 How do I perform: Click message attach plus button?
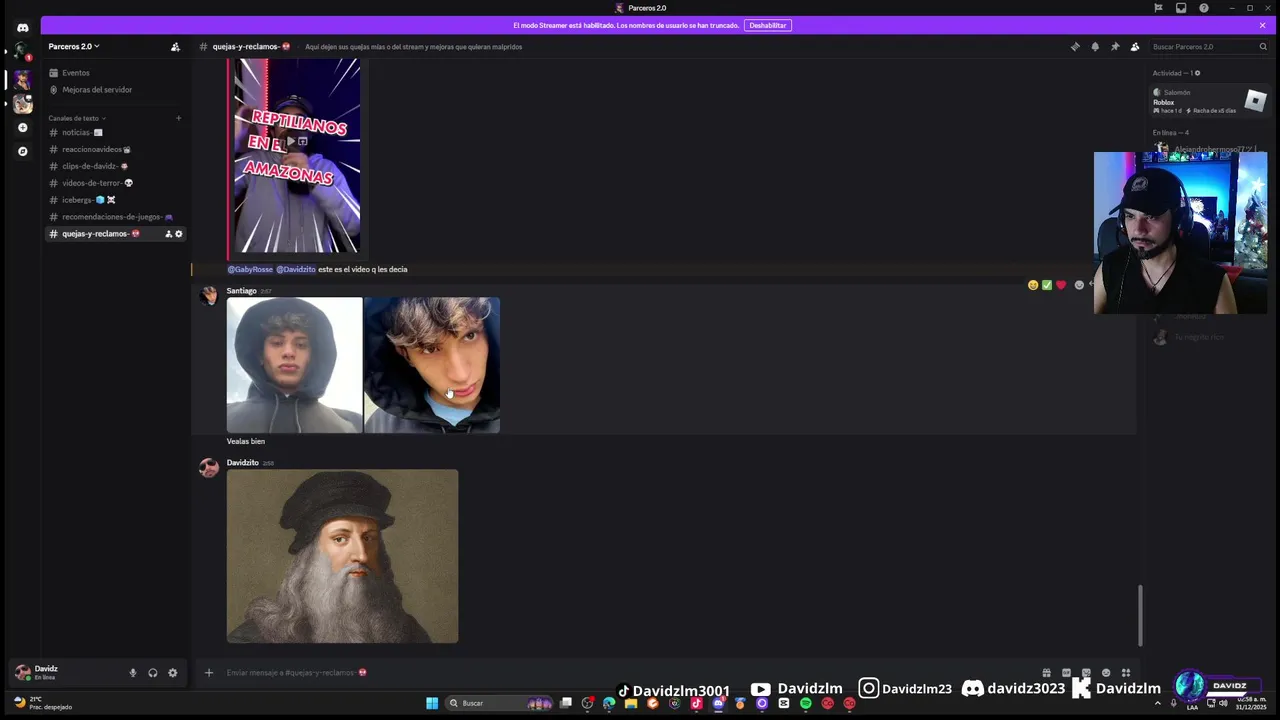coord(209,673)
